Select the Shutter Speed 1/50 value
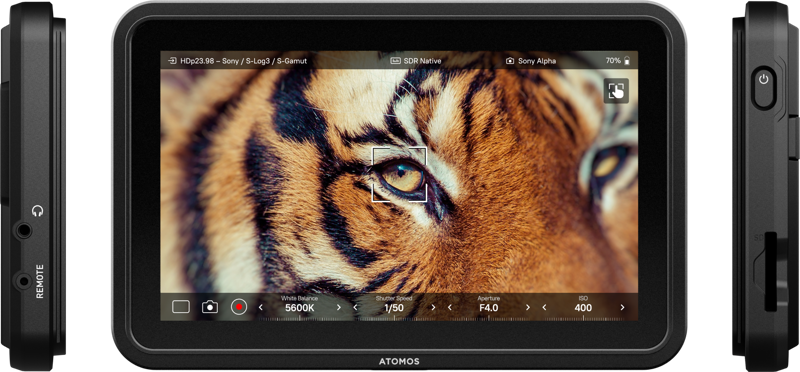 pos(394,308)
